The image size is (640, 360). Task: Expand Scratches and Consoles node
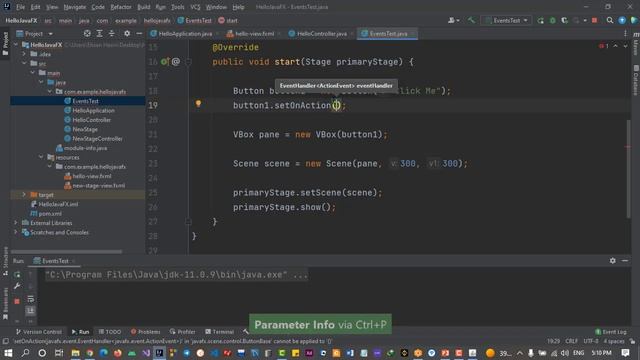[x=16, y=232]
